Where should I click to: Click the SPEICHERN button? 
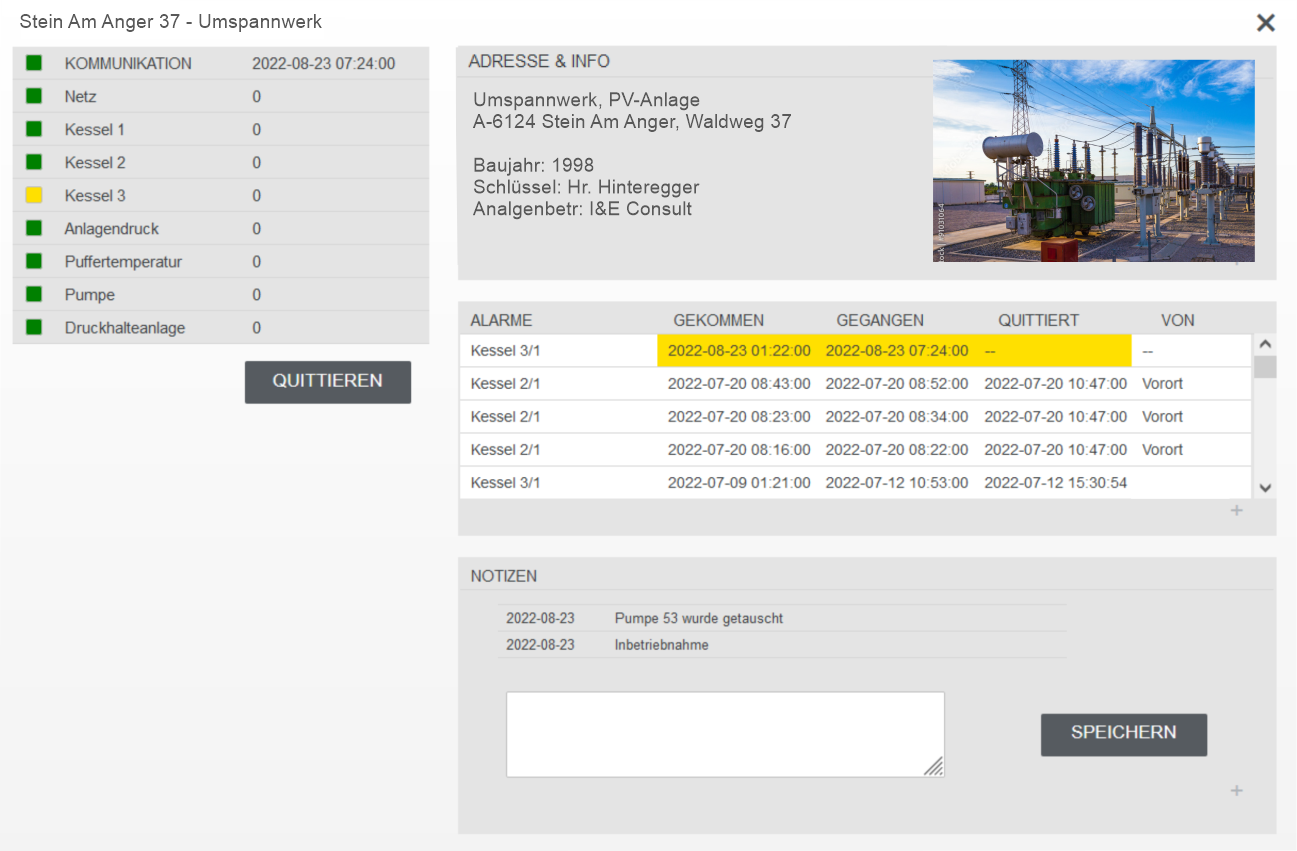coord(1124,734)
